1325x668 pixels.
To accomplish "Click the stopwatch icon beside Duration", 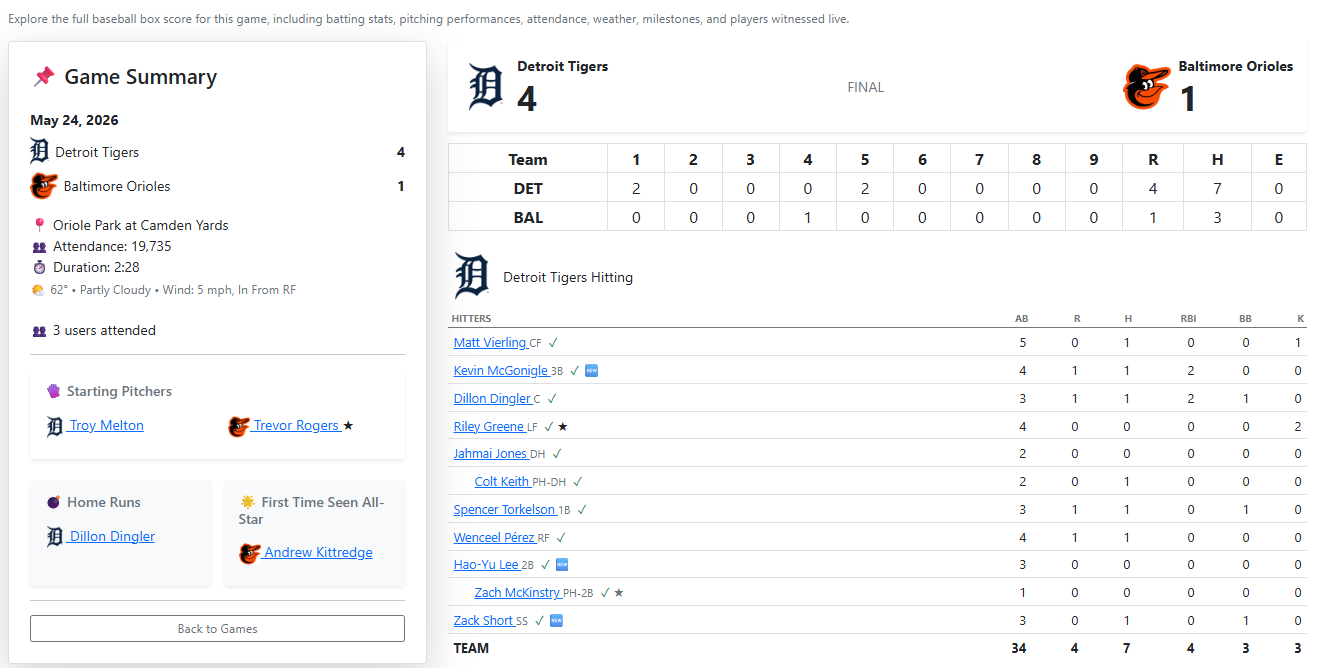I will pyautogui.click(x=39, y=267).
